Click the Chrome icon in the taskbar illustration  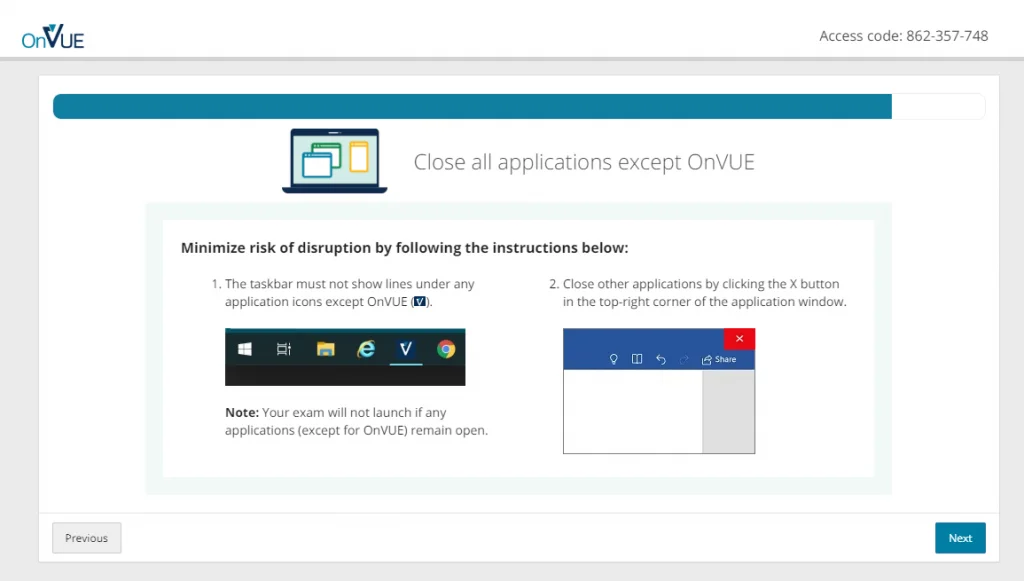coord(446,349)
